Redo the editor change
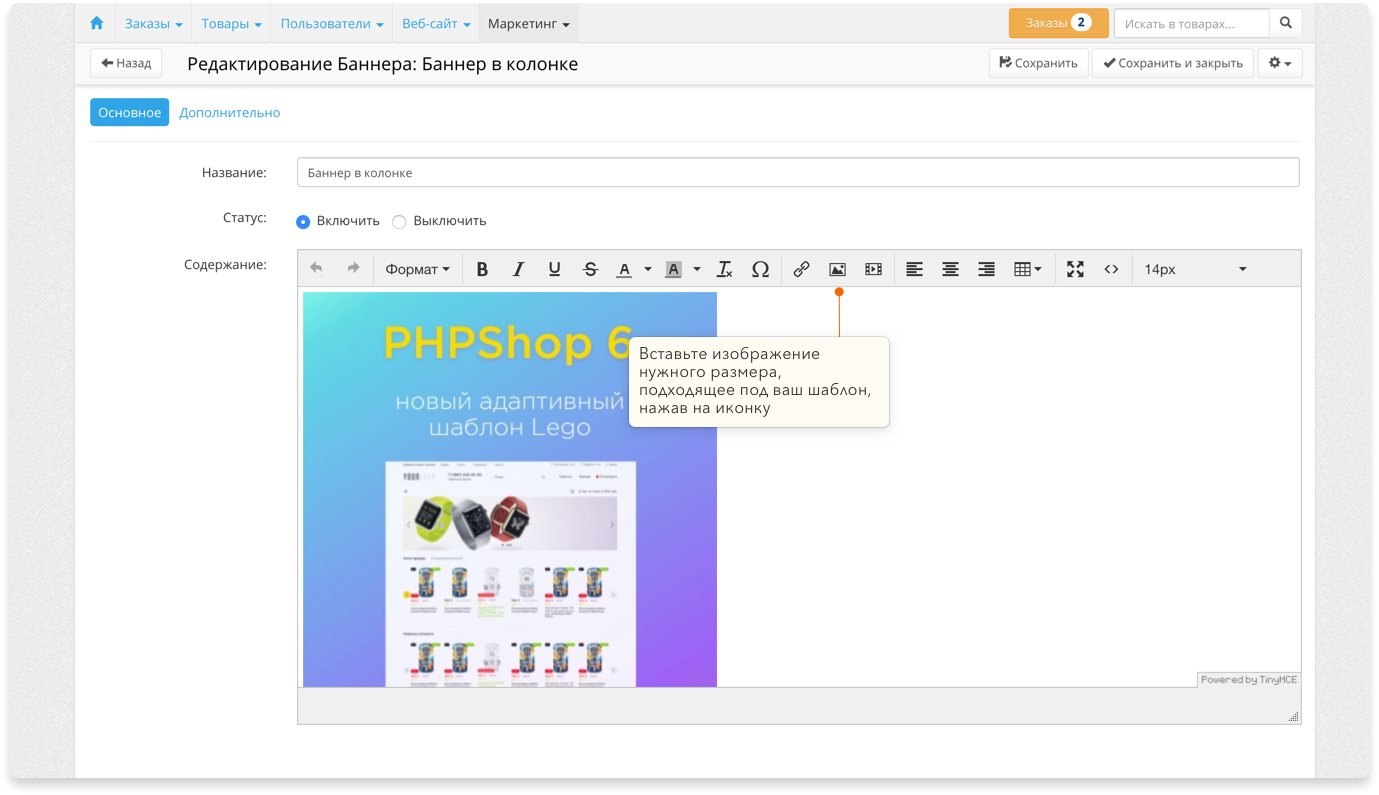Image resolution: width=1379 pixels, height=795 pixels. coord(353,268)
